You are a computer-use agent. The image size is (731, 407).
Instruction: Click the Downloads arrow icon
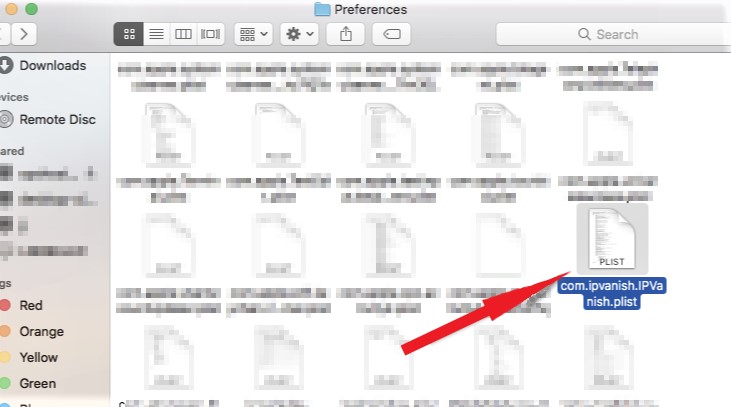pos(6,65)
